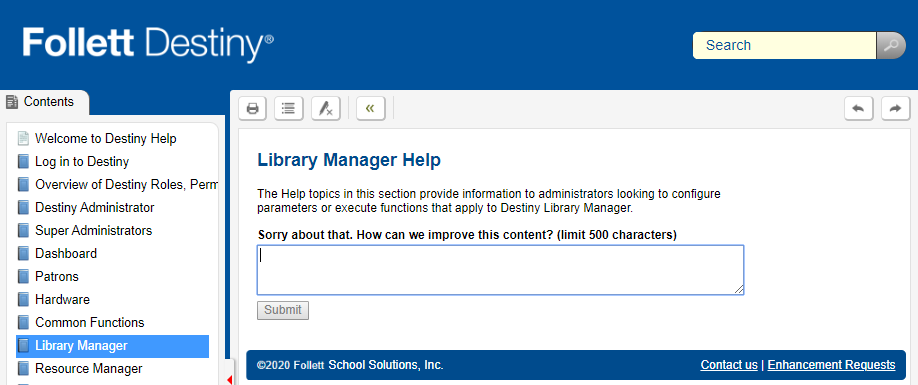Click the Follett Destiny logo
918x385 pixels.
[x=148, y=44]
